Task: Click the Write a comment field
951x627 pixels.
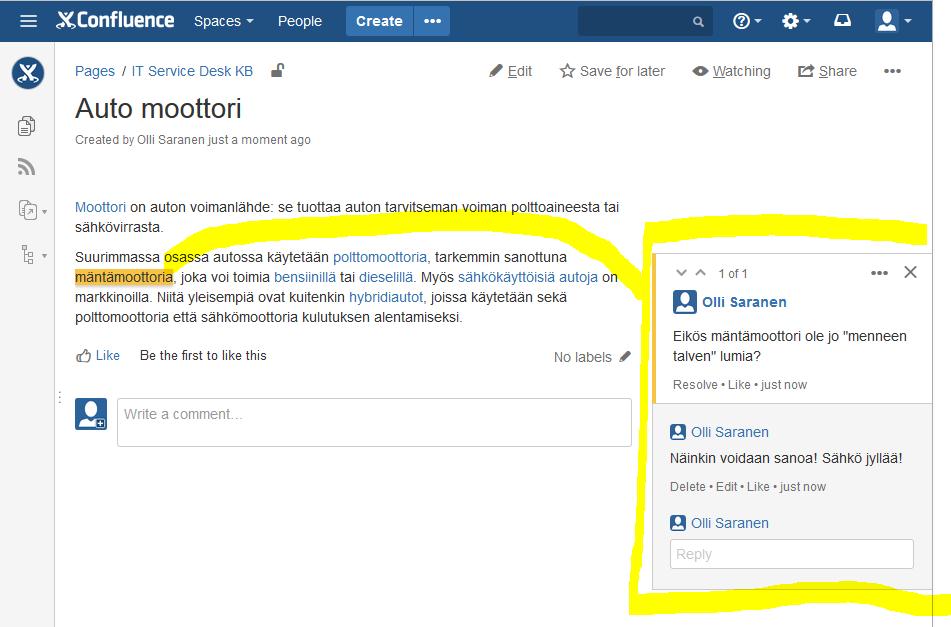Action: (x=374, y=423)
